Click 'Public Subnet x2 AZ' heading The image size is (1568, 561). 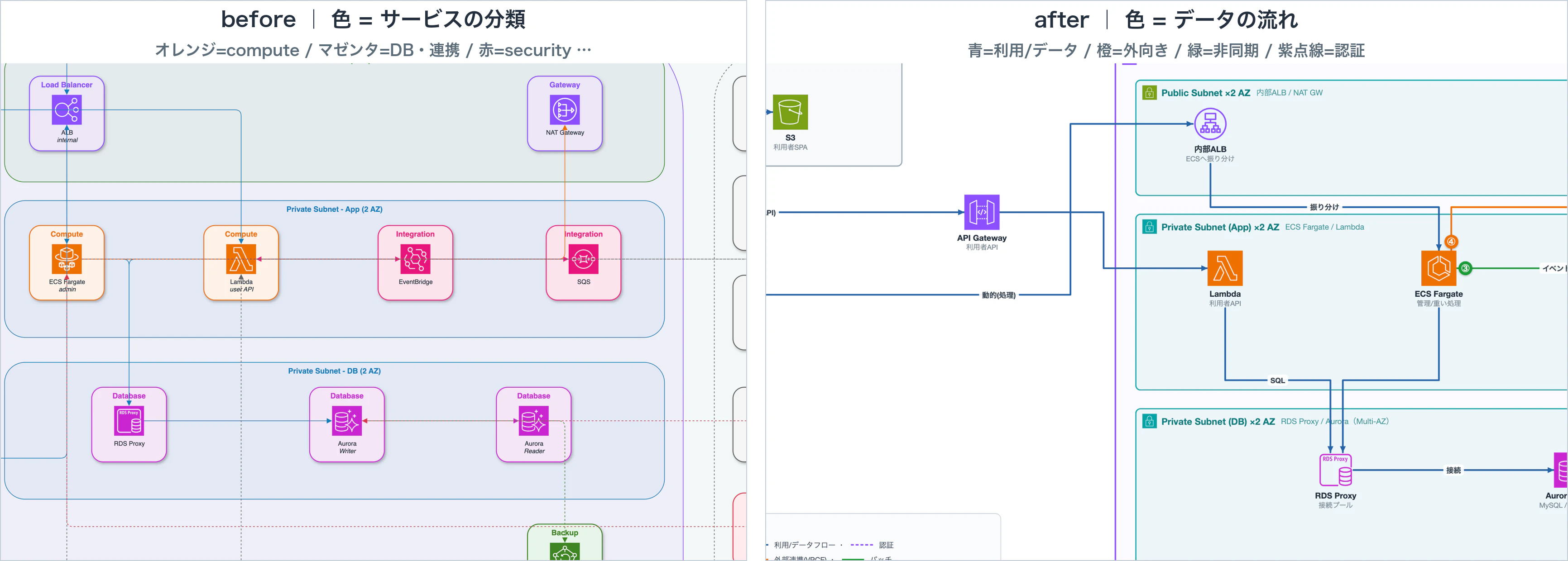click(1205, 93)
